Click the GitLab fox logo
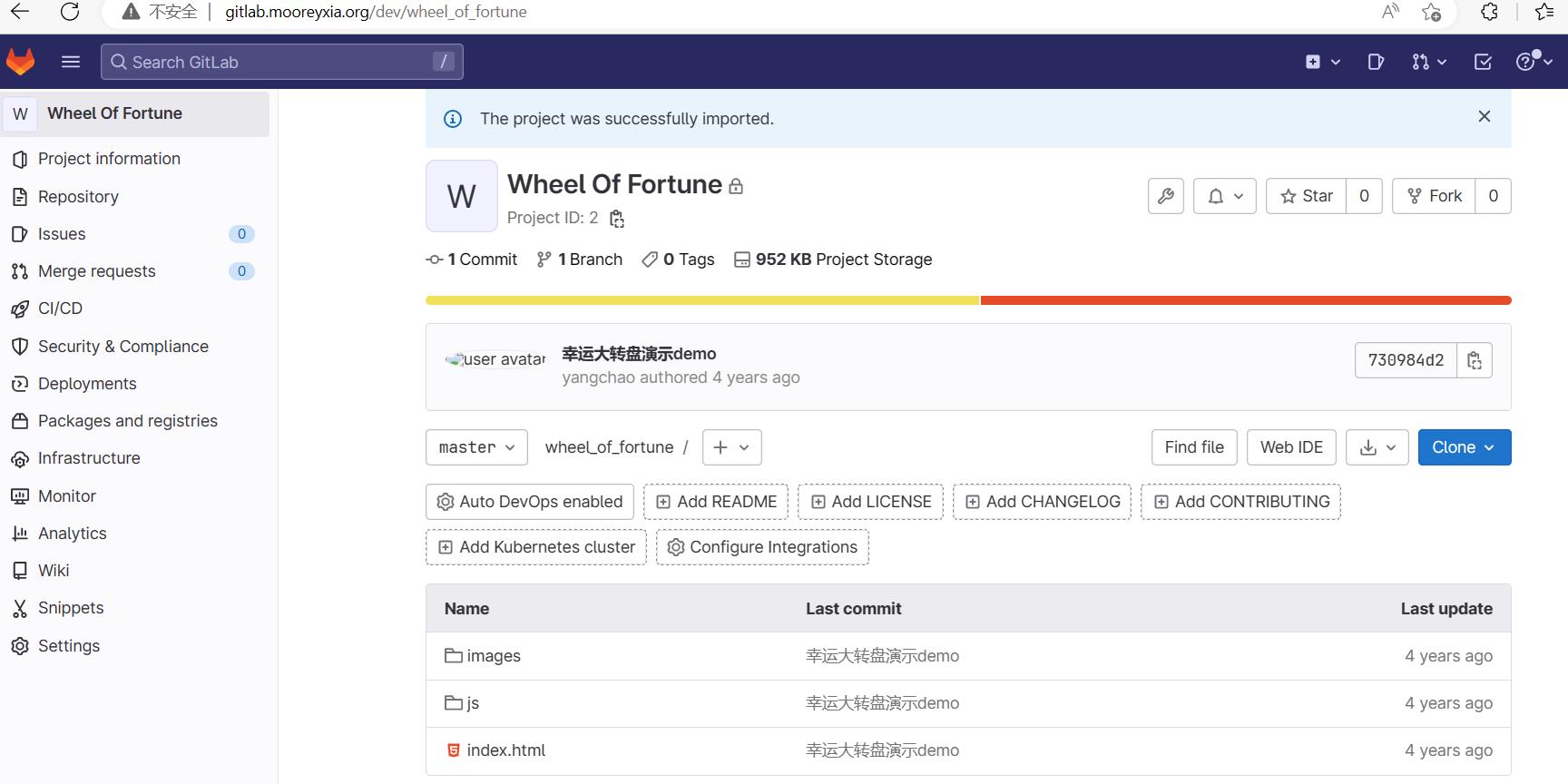This screenshot has height=784, width=1568. (x=21, y=62)
